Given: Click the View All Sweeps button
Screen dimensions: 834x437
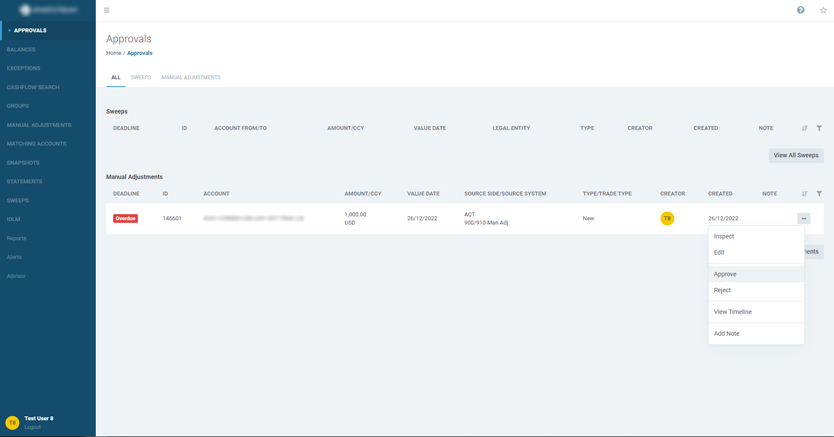Looking at the screenshot, I should pos(796,155).
